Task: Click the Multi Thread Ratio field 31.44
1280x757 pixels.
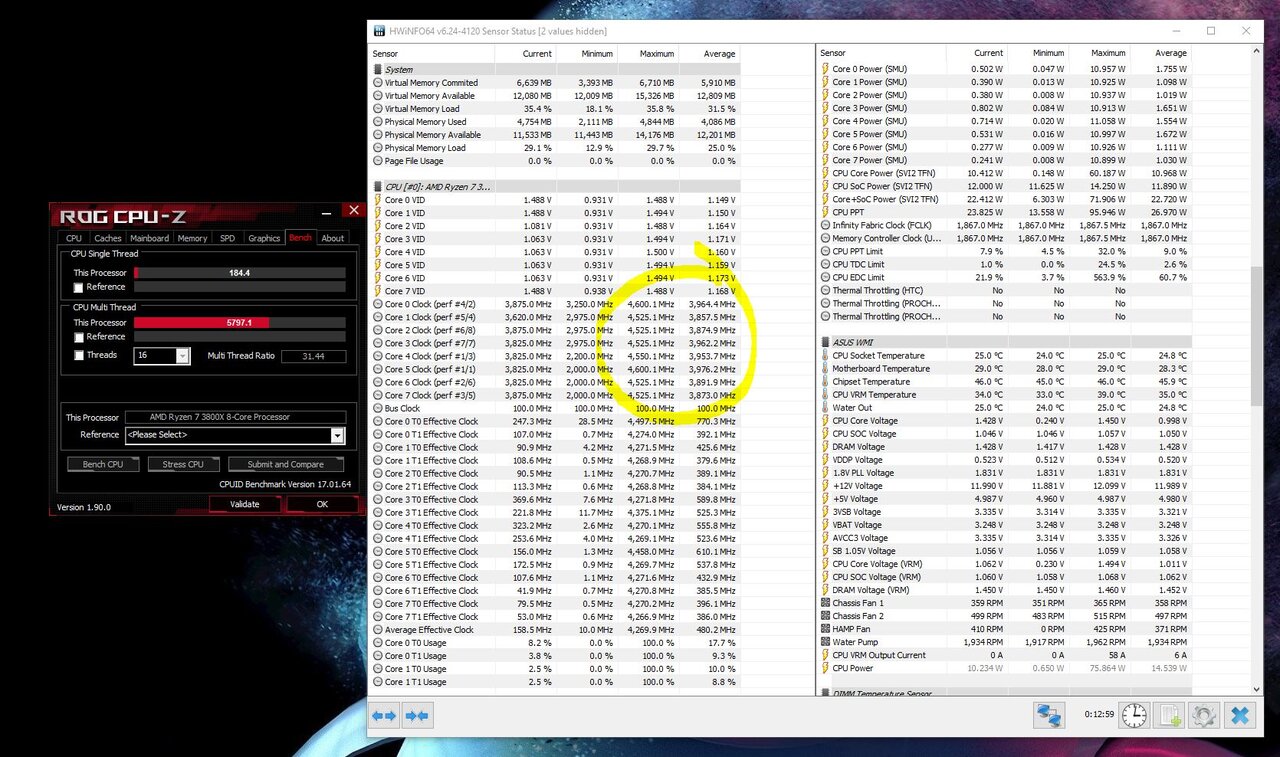Action: pos(314,356)
